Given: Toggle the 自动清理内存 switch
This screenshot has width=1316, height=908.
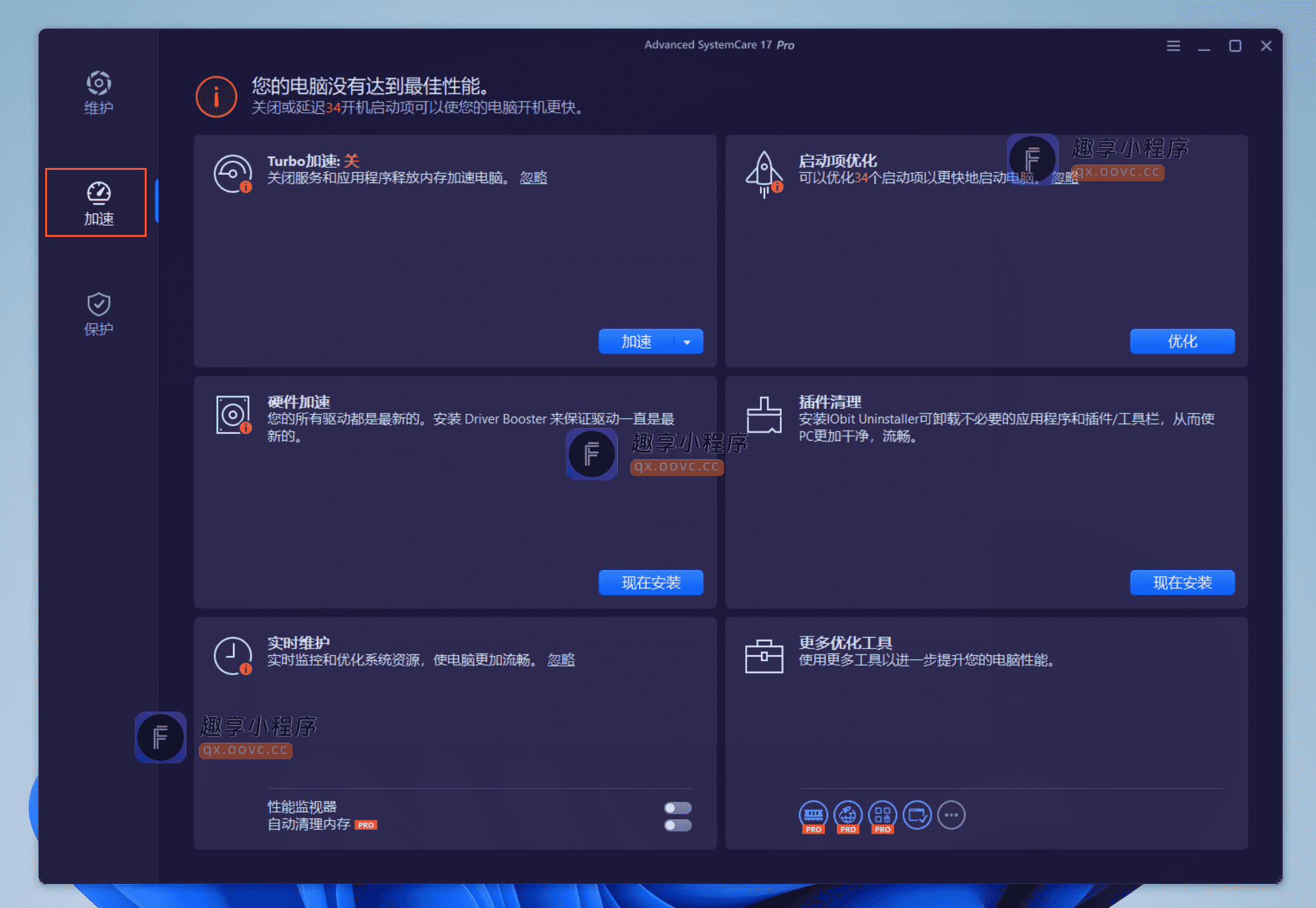Looking at the screenshot, I should click(678, 825).
